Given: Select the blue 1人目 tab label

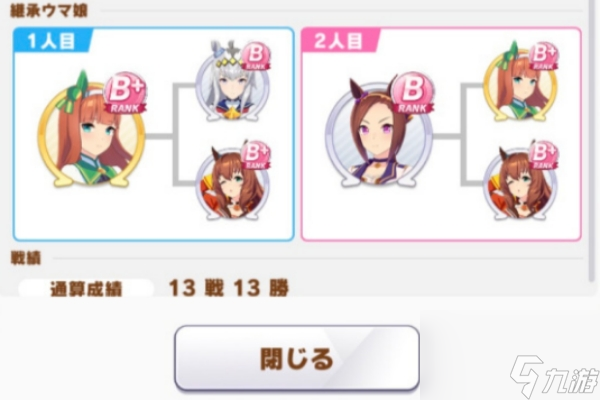Looking at the screenshot, I should (52, 41).
